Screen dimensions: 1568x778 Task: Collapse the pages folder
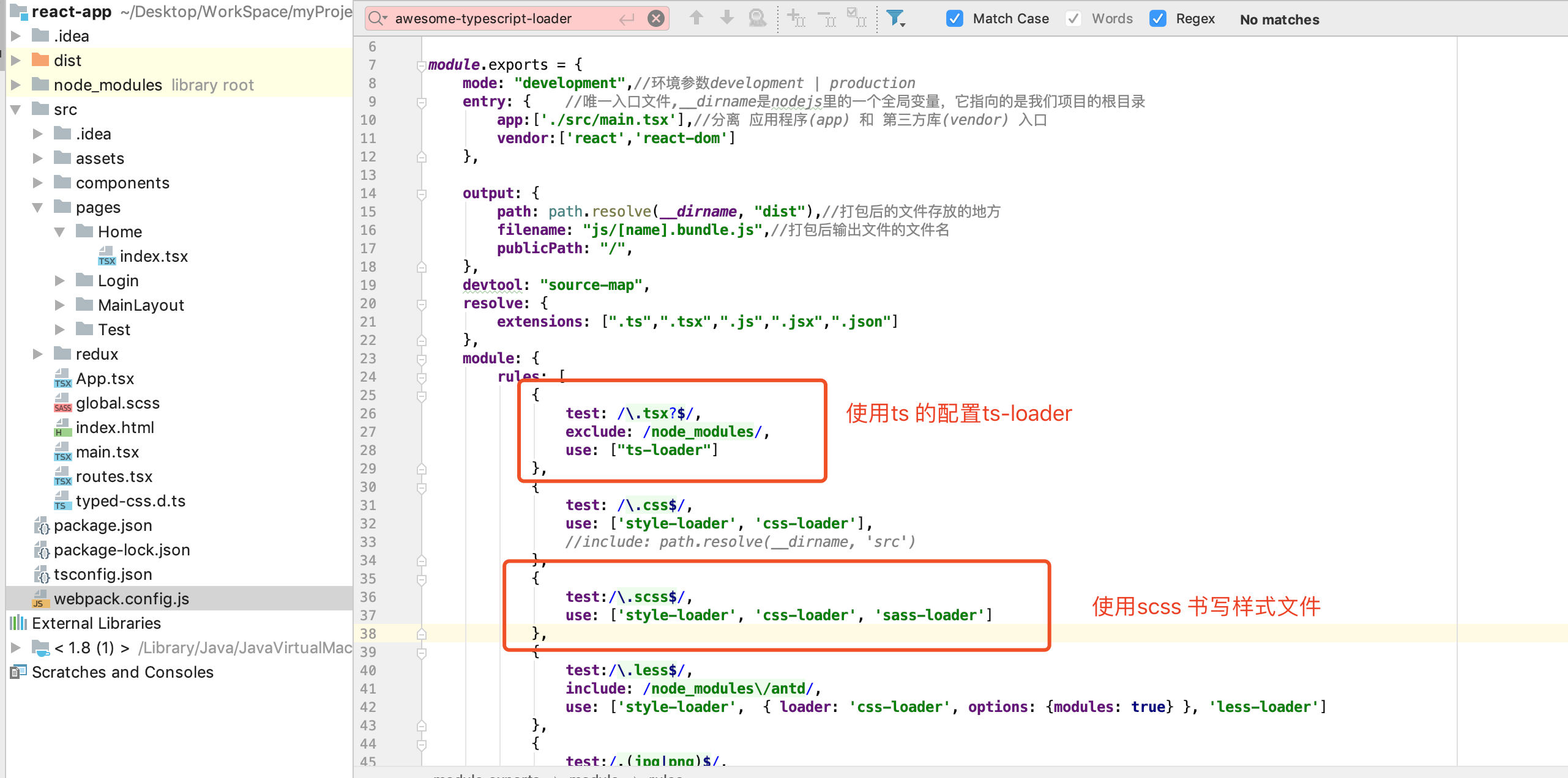[x=38, y=207]
